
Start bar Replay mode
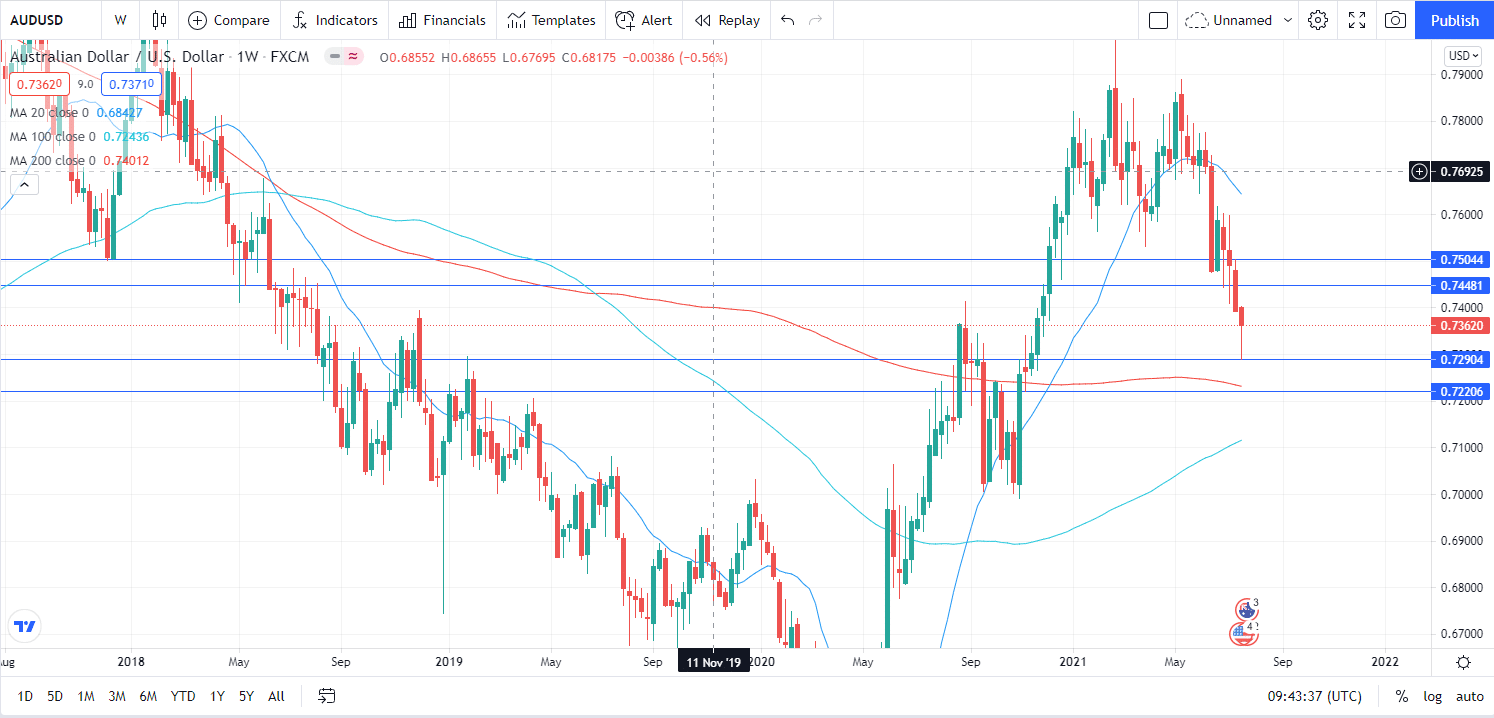pyautogui.click(x=727, y=20)
